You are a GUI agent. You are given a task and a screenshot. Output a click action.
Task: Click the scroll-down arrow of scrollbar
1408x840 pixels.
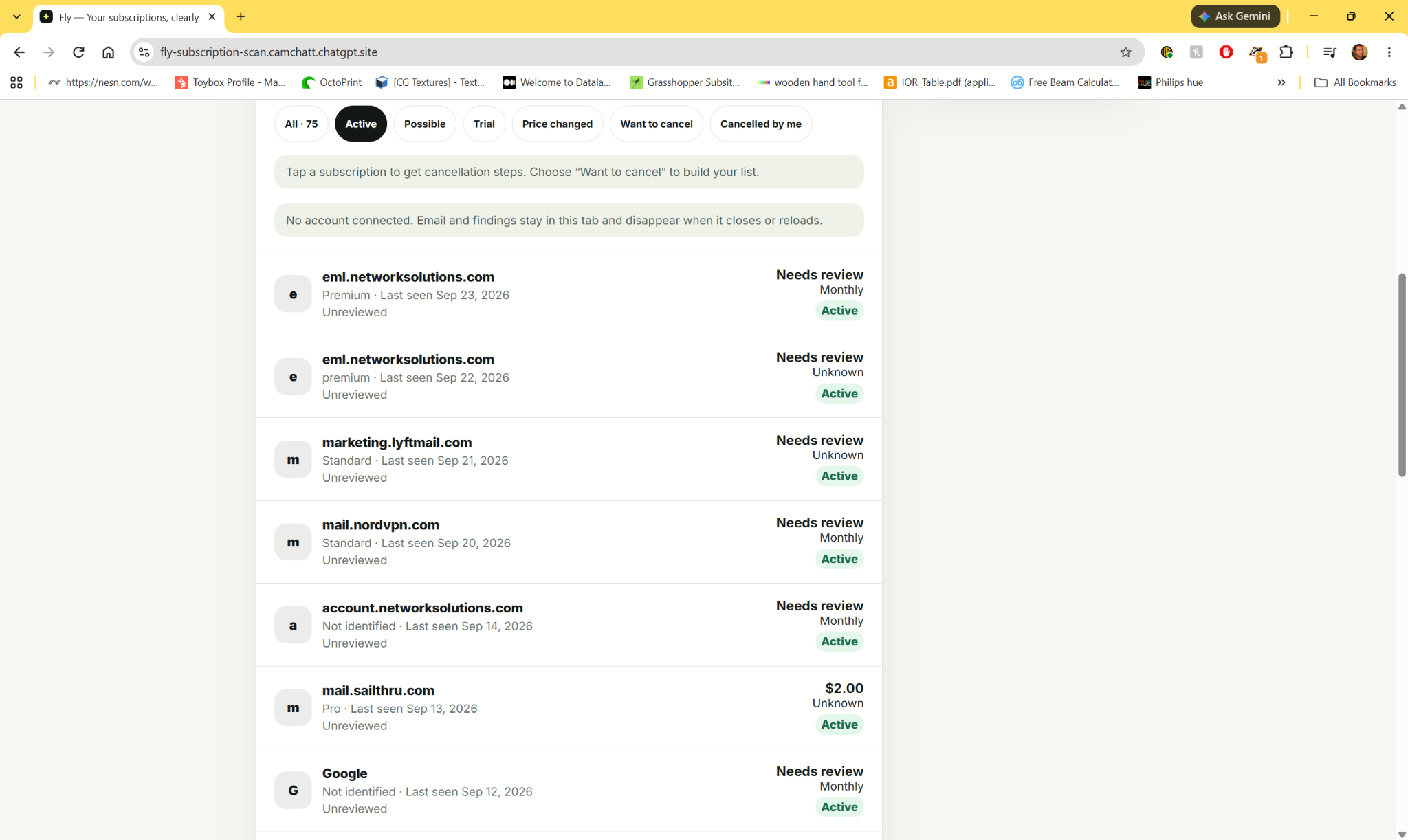point(1402,834)
